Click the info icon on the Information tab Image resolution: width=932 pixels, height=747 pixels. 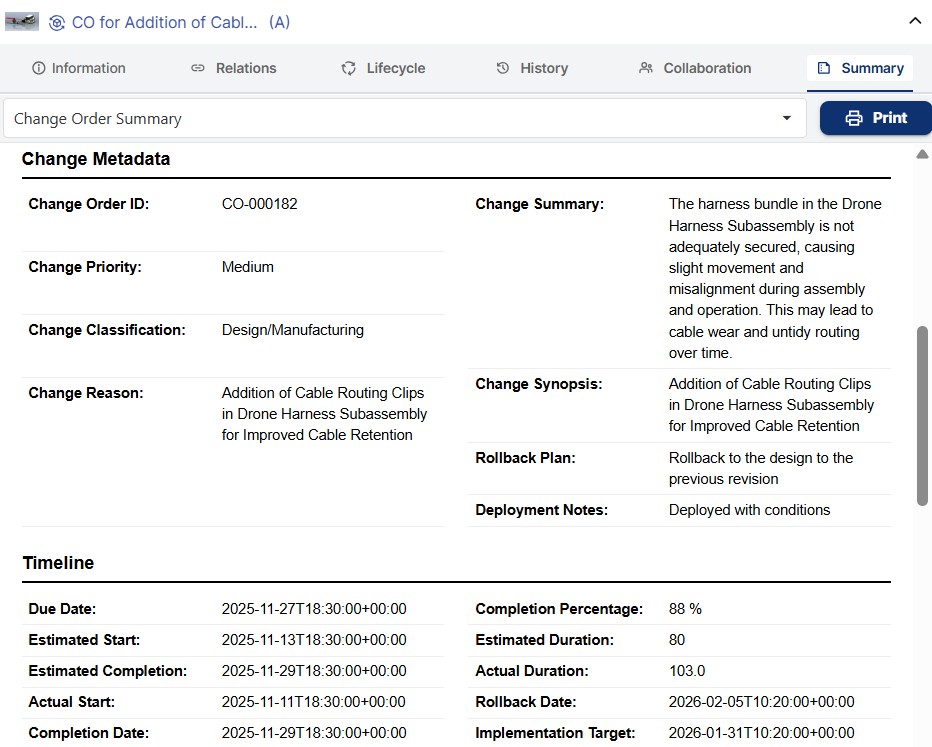[39, 68]
